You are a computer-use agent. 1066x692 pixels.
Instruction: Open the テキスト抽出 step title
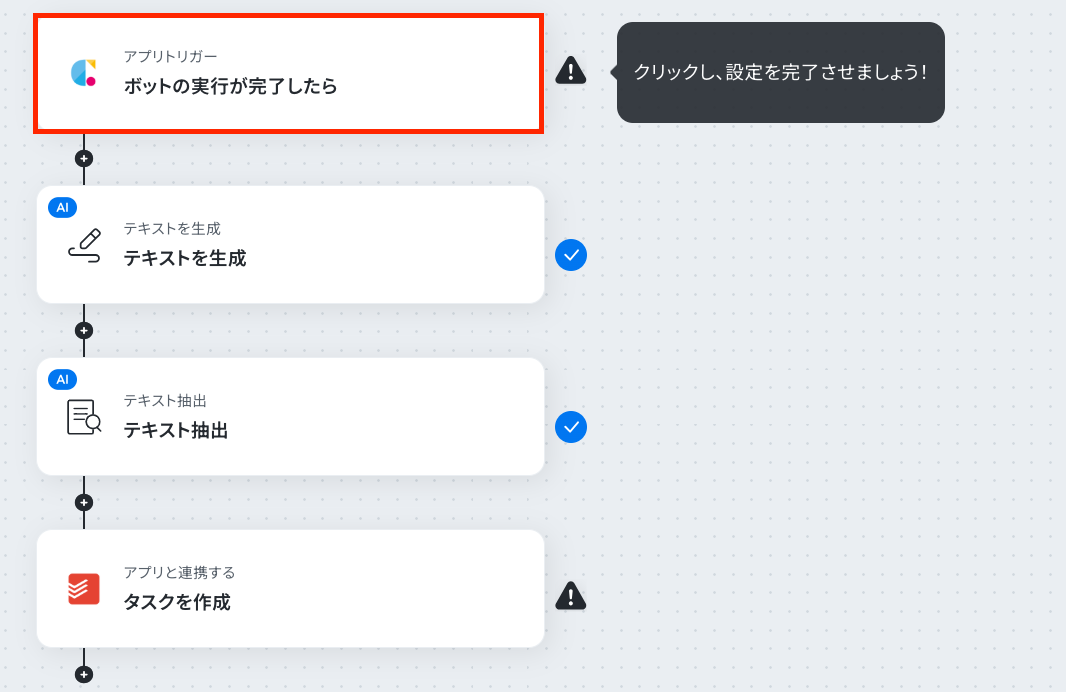coord(175,430)
